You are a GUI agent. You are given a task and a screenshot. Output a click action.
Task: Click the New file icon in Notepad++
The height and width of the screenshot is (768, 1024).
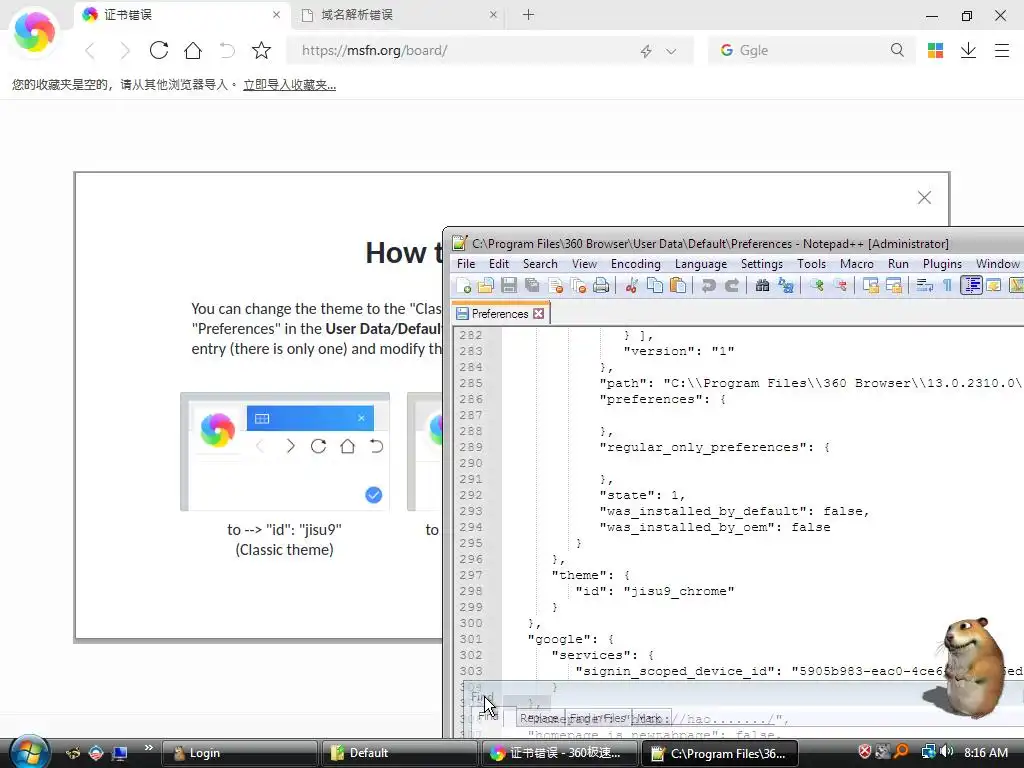point(464,285)
